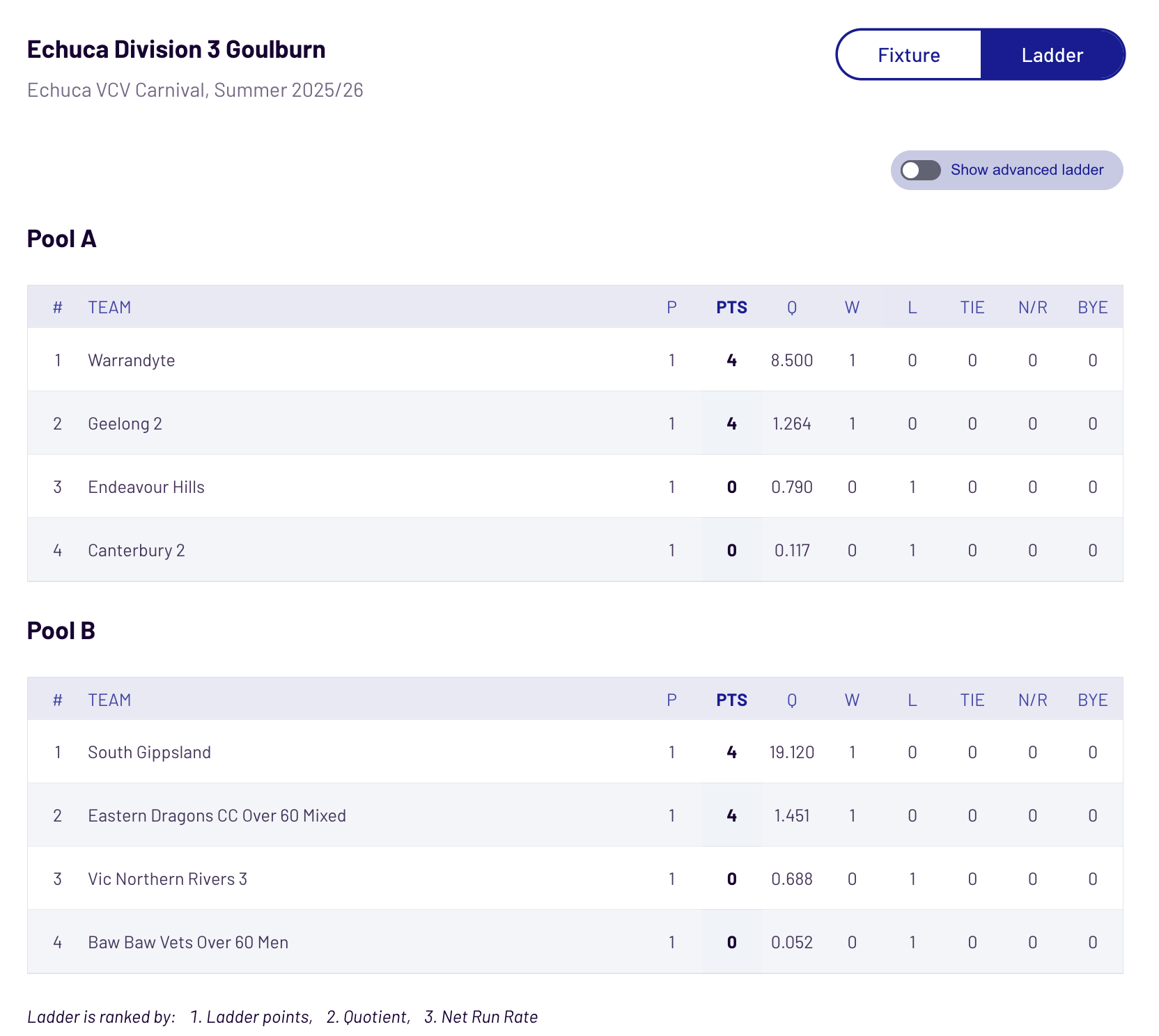Click the Echuca Division 3 Goulburn title
The image size is (1159, 1036).
176,49
